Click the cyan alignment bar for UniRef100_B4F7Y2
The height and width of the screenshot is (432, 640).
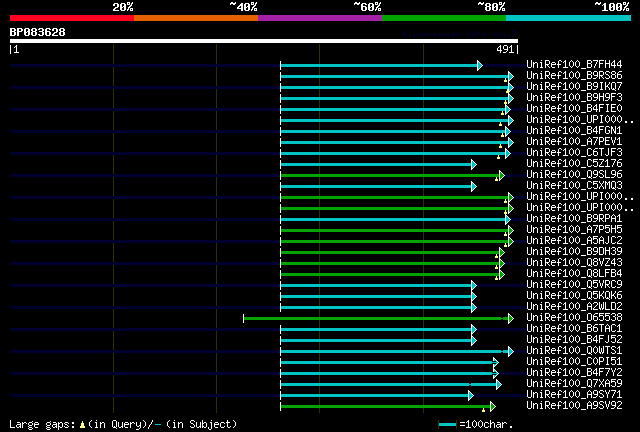(389, 374)
